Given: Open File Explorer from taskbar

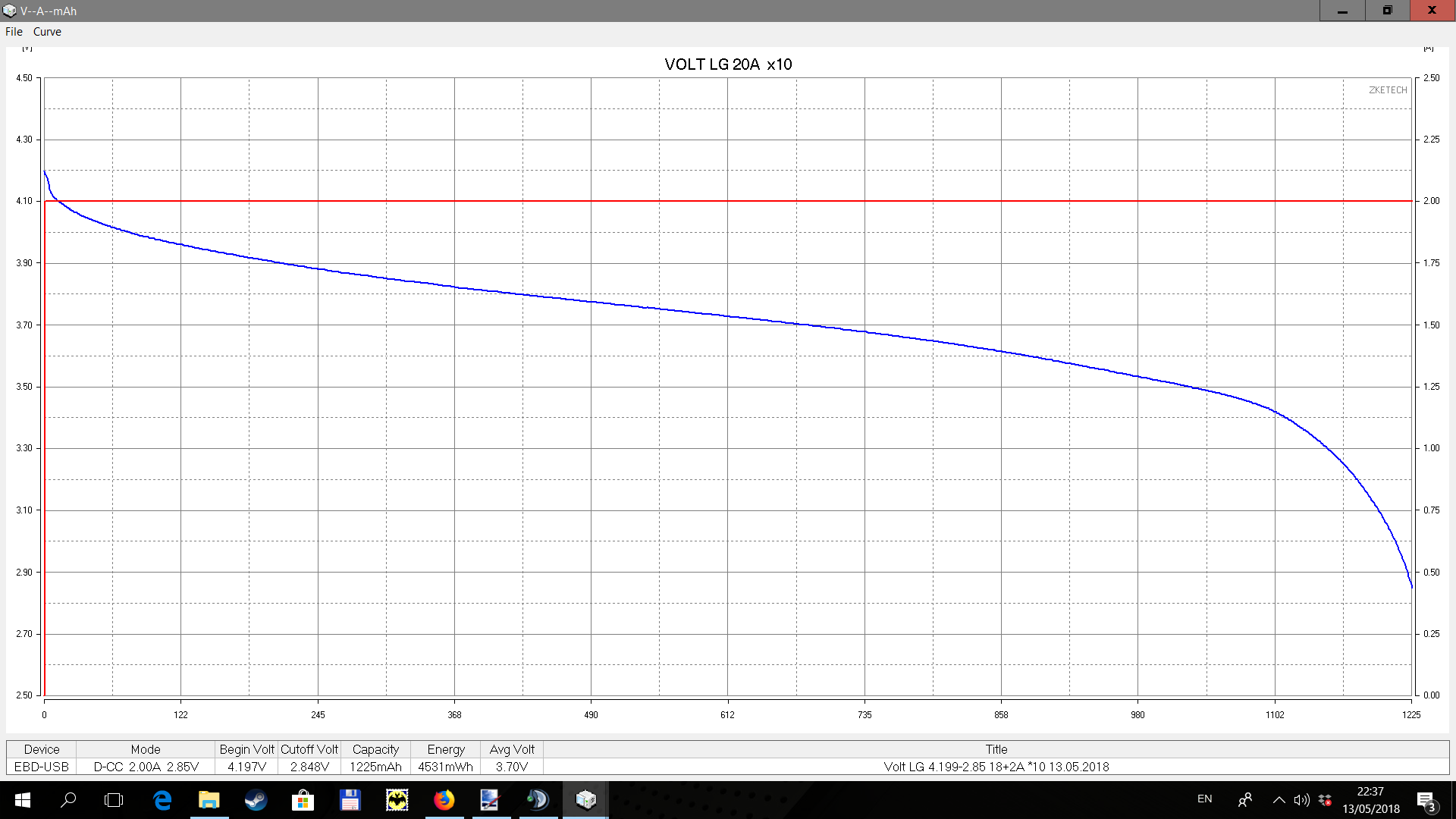Looking at the screenshot, I should coord(209,800).
